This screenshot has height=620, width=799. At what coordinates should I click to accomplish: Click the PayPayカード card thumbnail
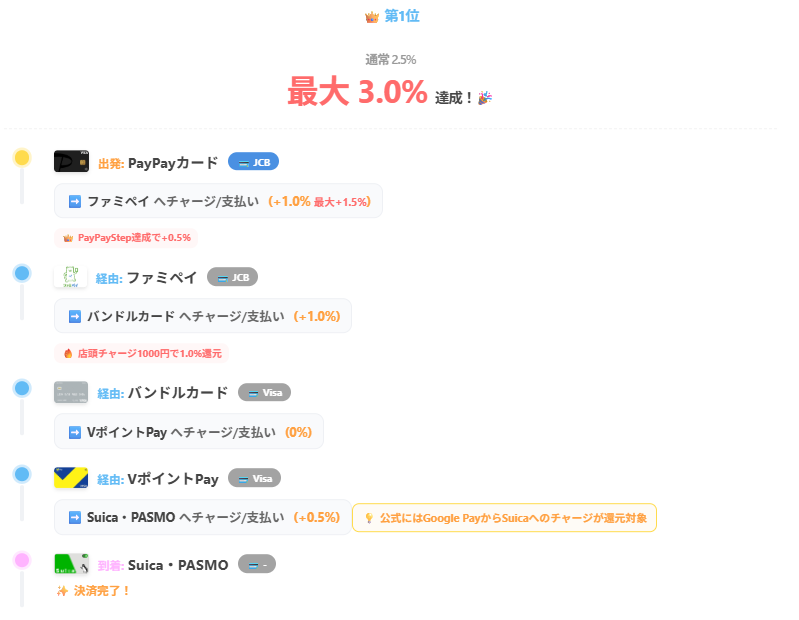pyautogui.click(x=71, y=162)
